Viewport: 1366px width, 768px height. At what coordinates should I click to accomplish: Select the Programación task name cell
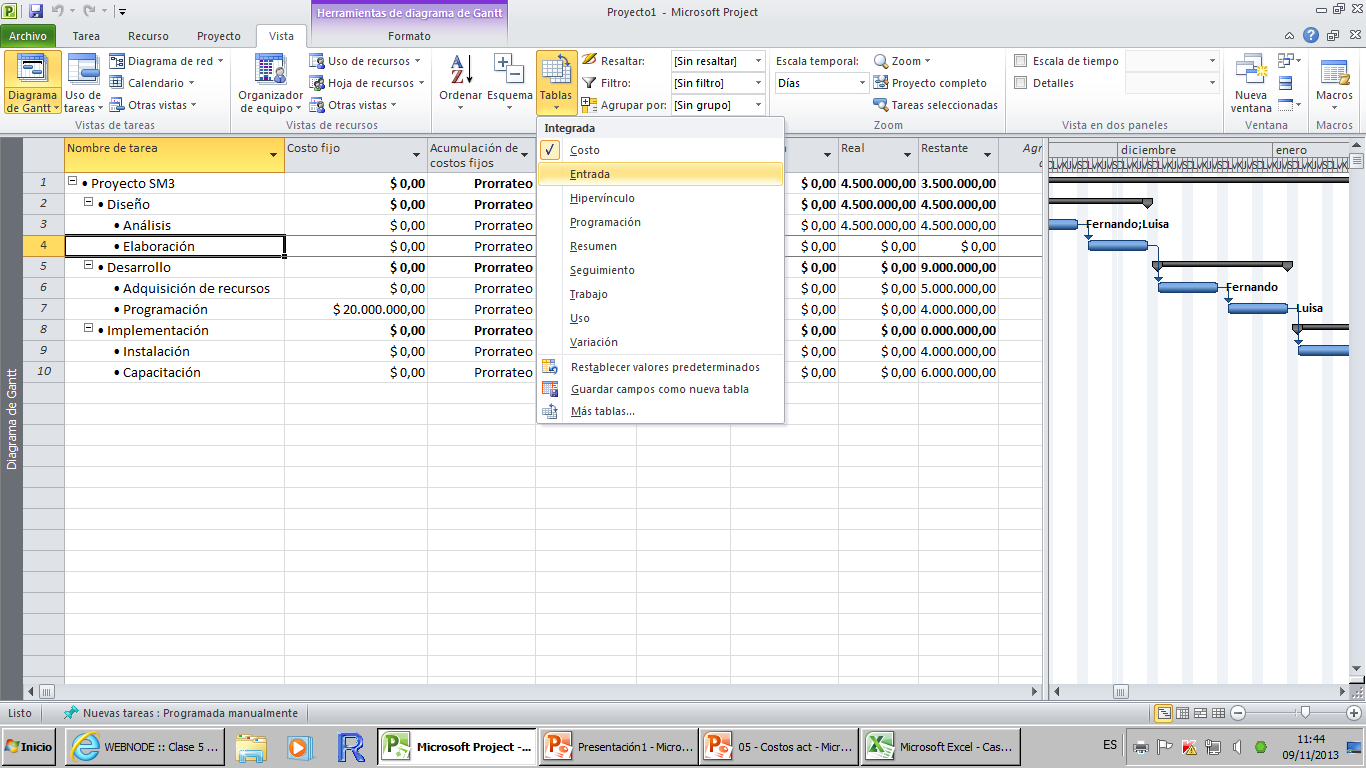click(175, 309)
